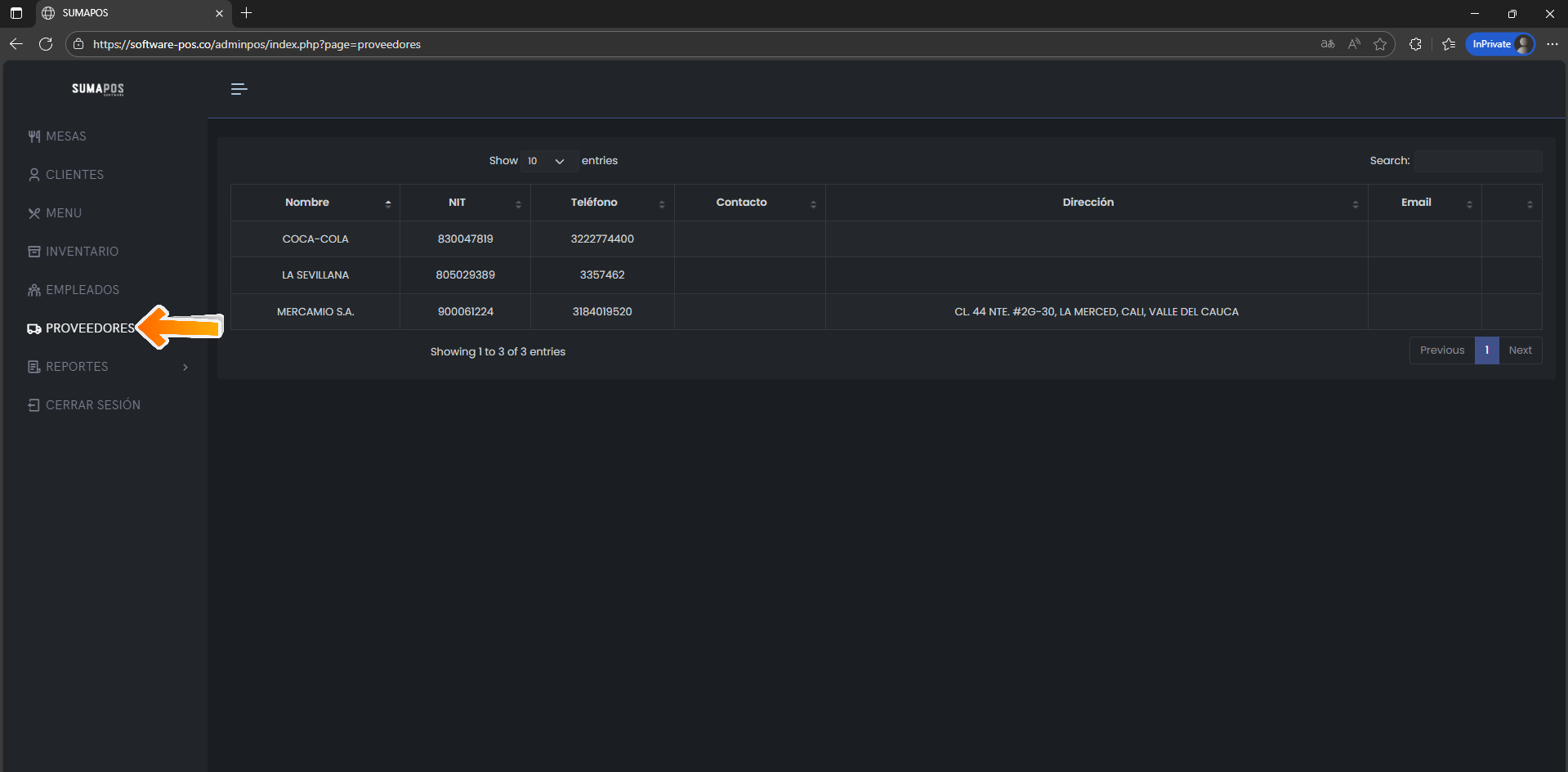Expand the Reportes submenu chevron
1568x772 pixels.
[x=185, y=367]
